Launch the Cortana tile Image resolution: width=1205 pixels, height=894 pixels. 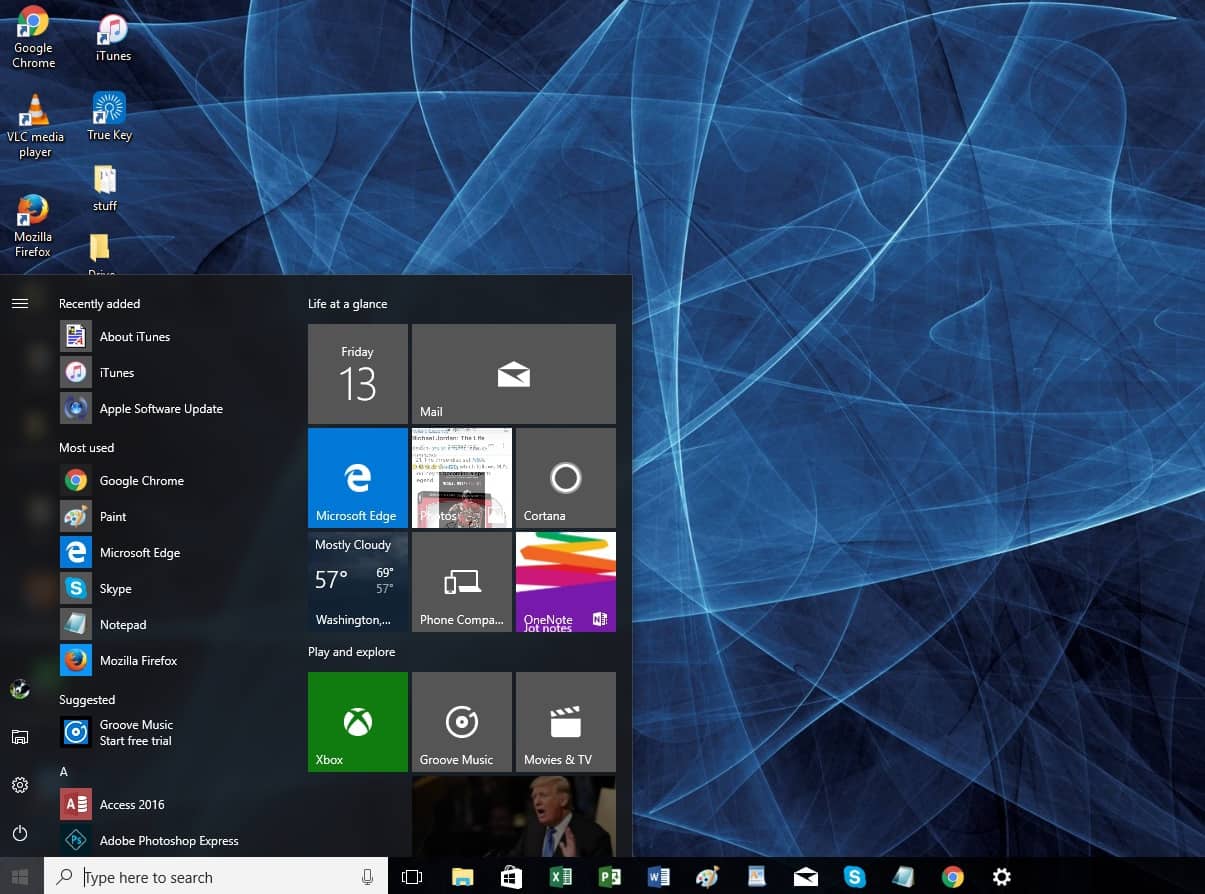tap(566, 478)
